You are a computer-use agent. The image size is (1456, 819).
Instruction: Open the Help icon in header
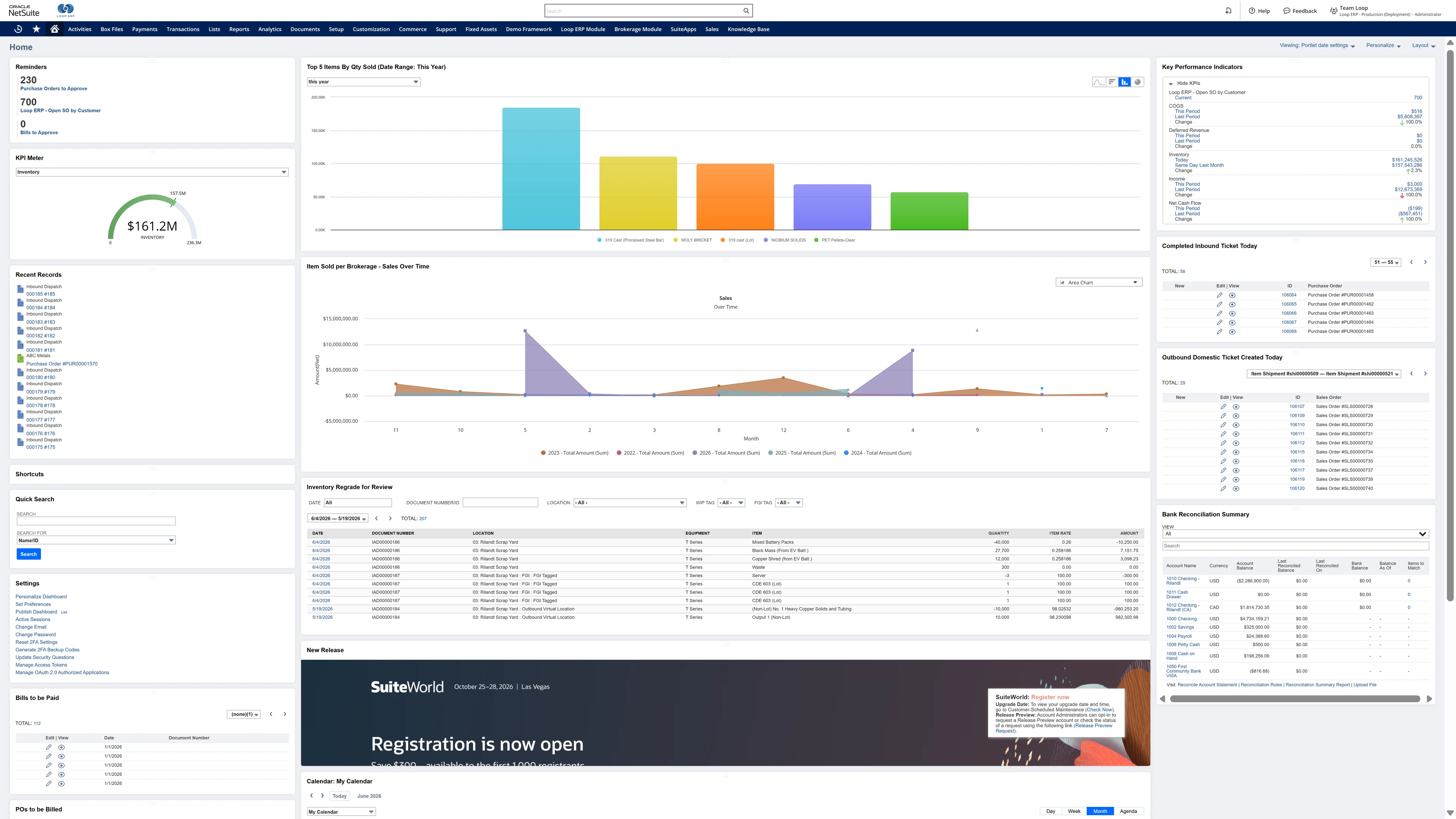1259,11
